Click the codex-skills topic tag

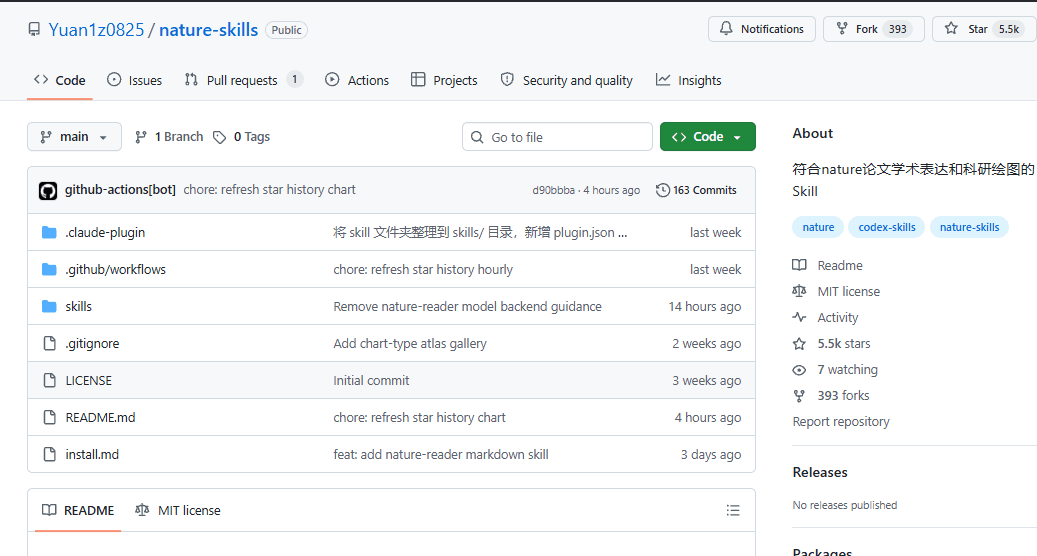click(x=887, y=227)
